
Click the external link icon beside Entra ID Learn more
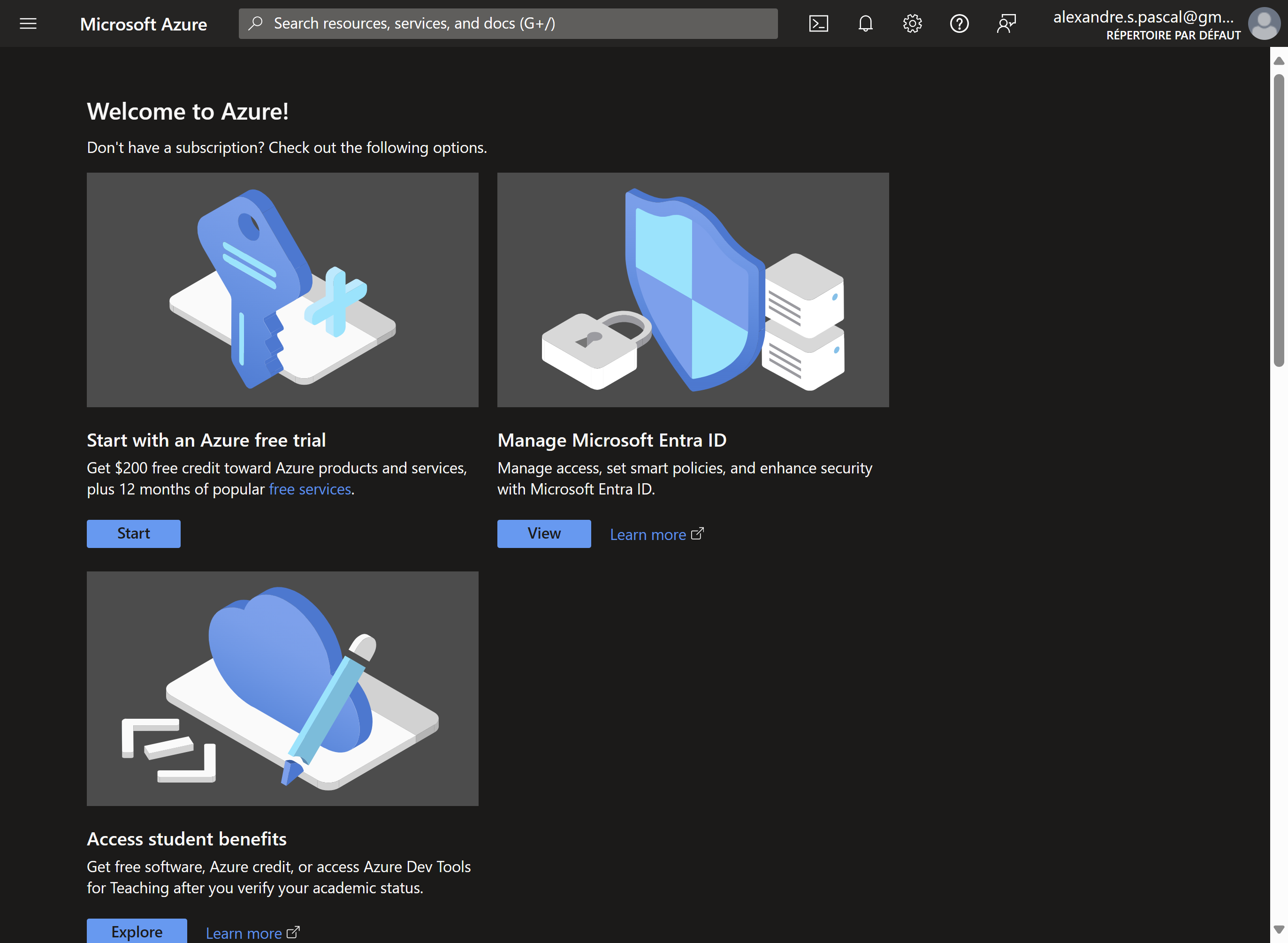(x=697, y=534)
